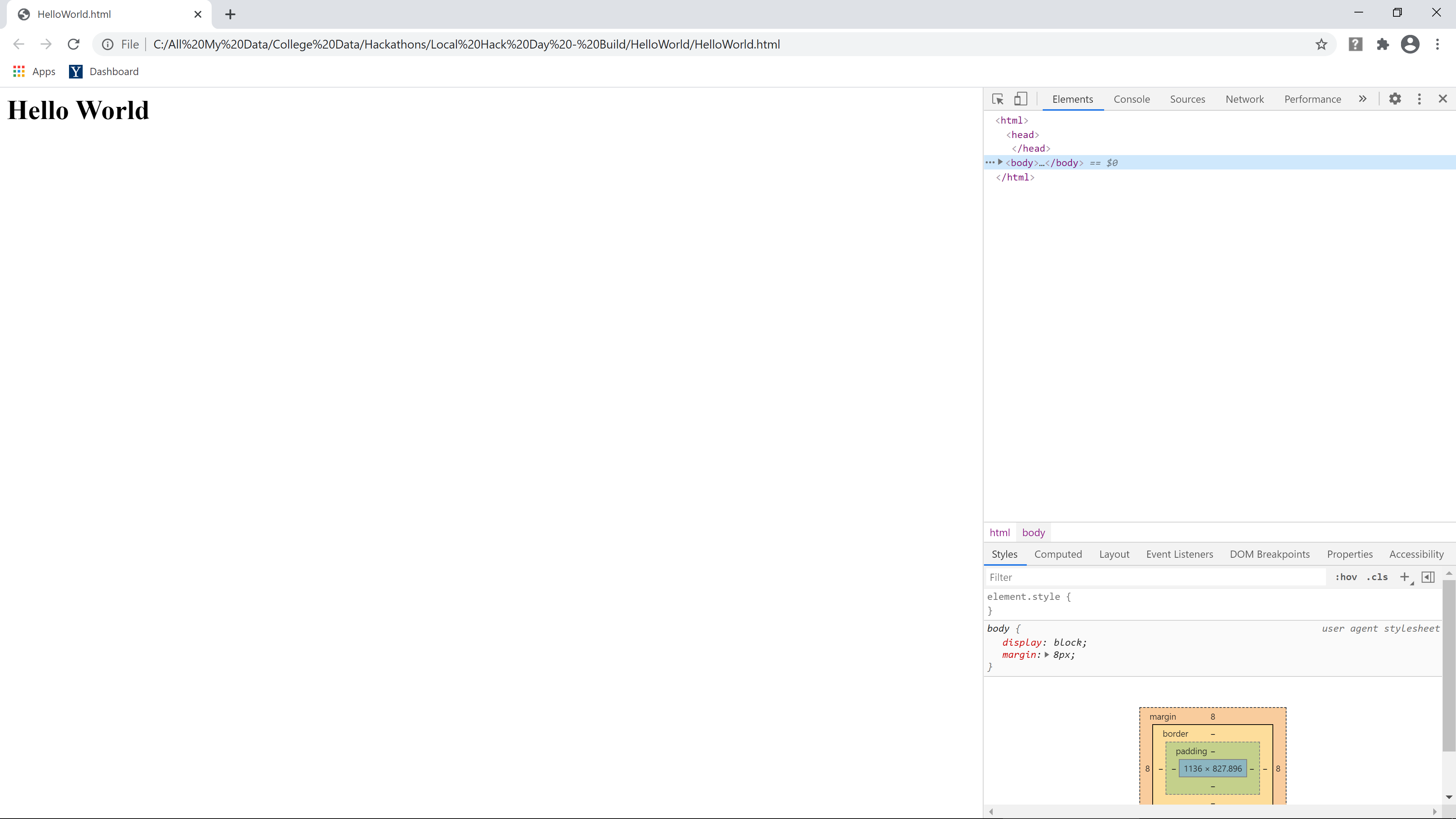Screen dimensions: 1456x819
Task: Toggle the device toolbar icon
Action: tap(1020, 99)
